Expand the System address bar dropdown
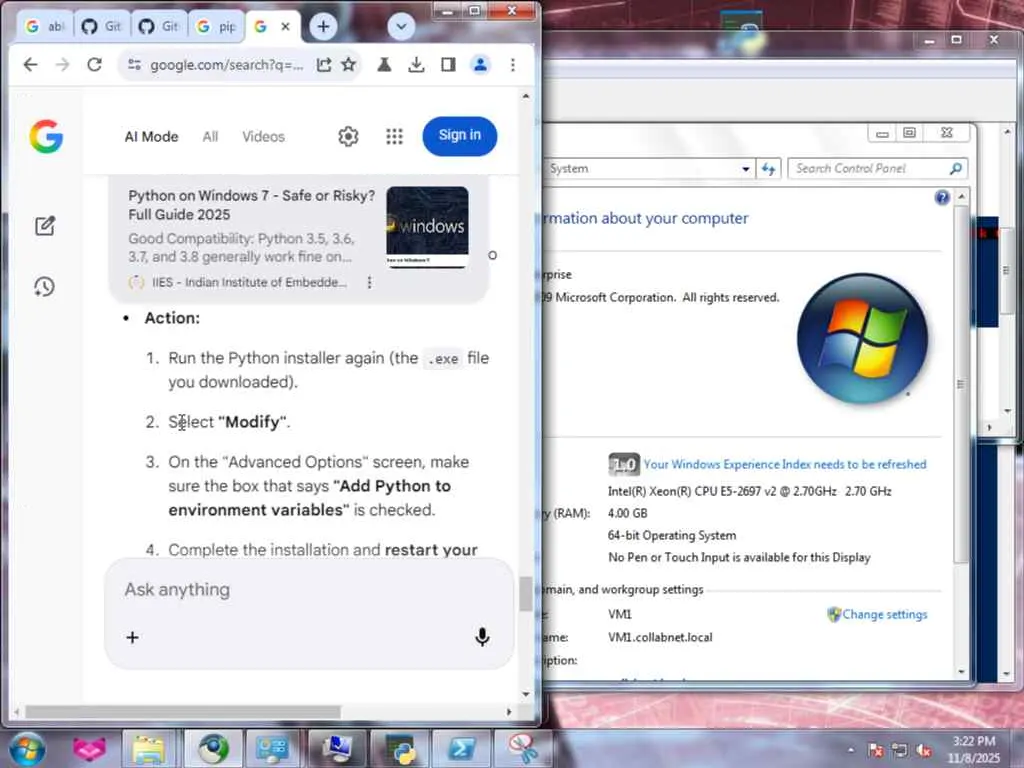This screenshot has height=768, width=1024. 745,168
